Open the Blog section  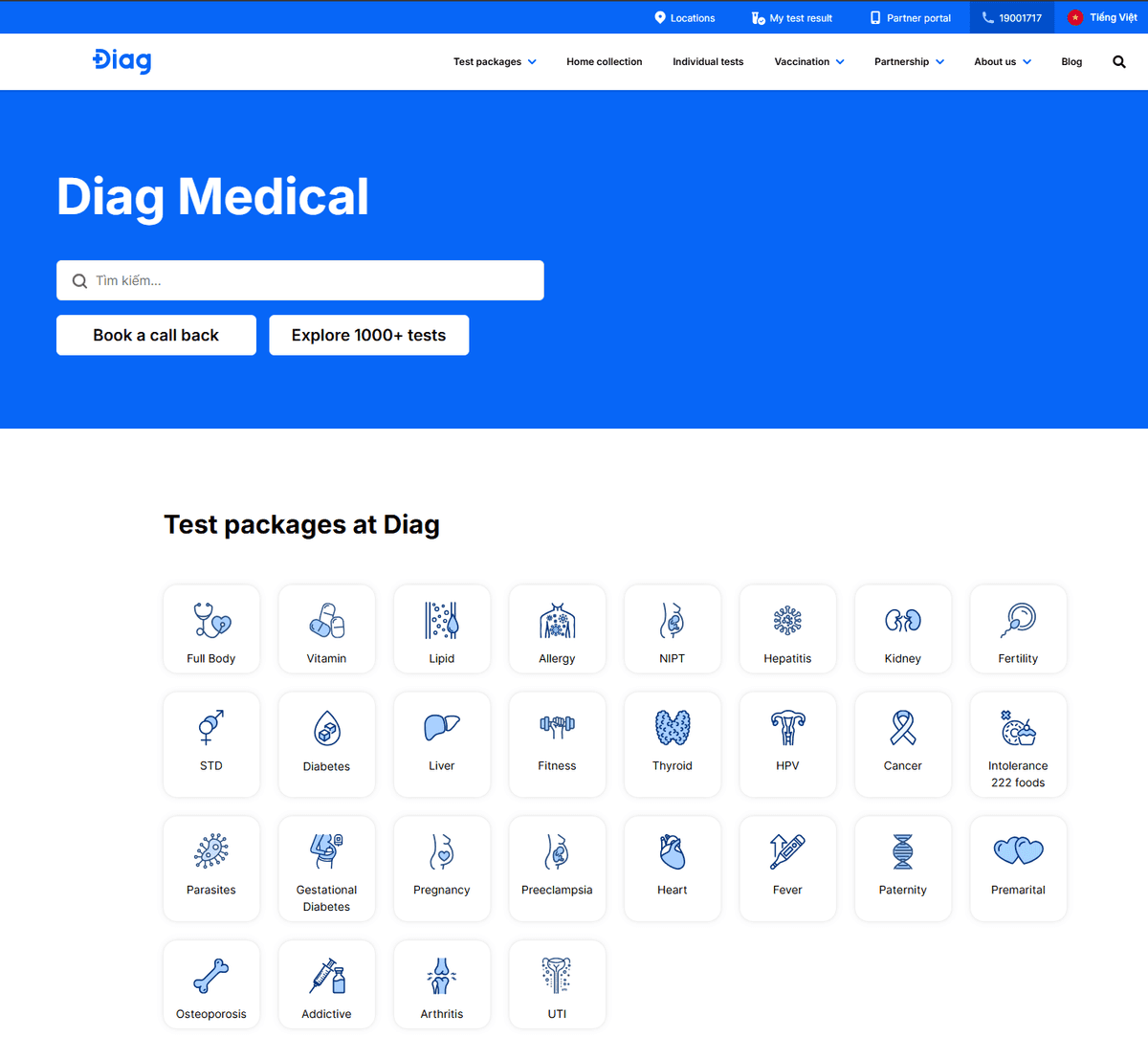click(1071, 61)
